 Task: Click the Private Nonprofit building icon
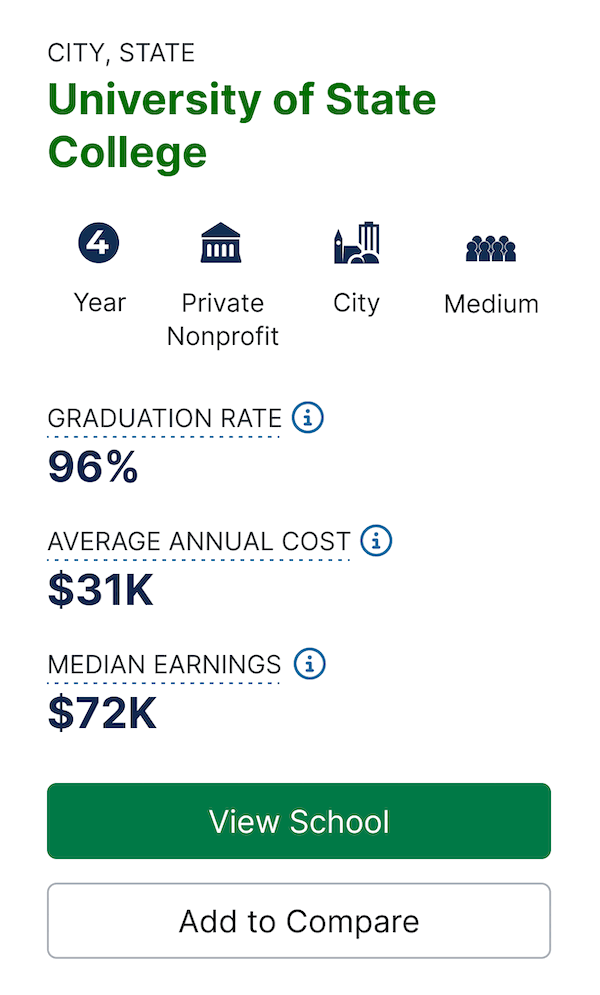pyautogui.click(x=221, y=242)
